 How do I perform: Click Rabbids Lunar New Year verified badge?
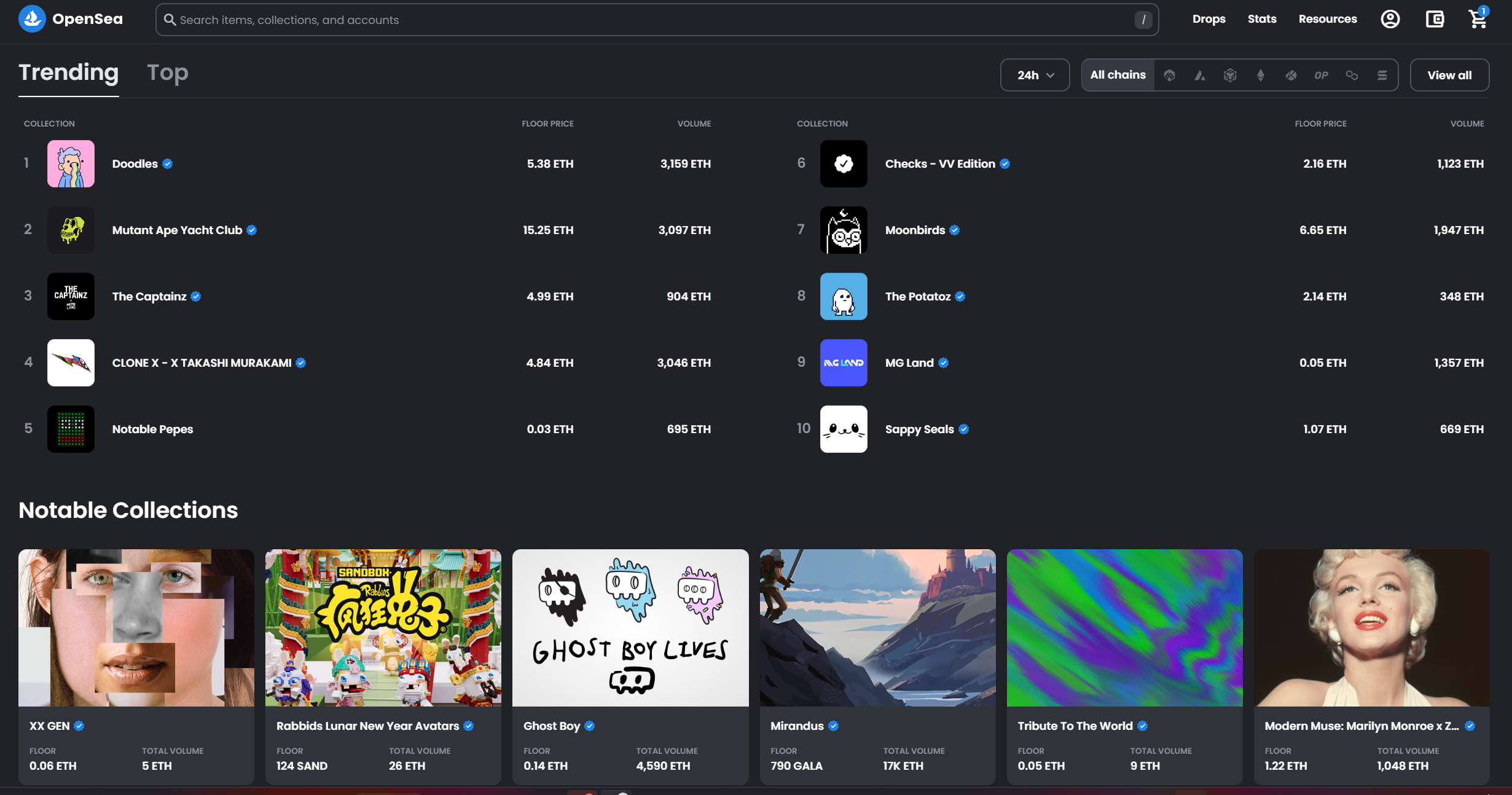[x=468, y=726]
